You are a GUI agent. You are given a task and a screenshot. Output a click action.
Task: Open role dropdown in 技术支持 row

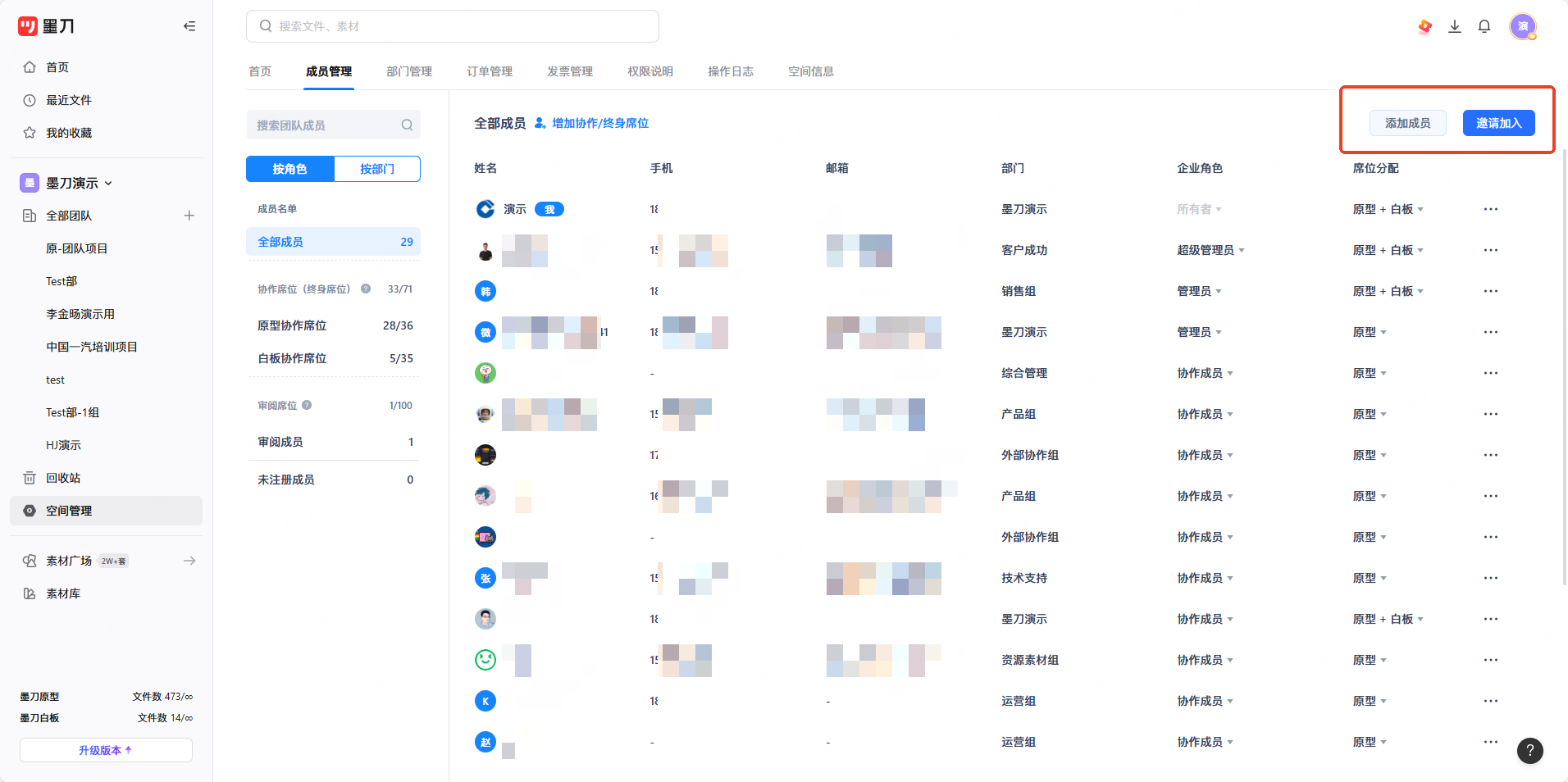(1205, 578)
